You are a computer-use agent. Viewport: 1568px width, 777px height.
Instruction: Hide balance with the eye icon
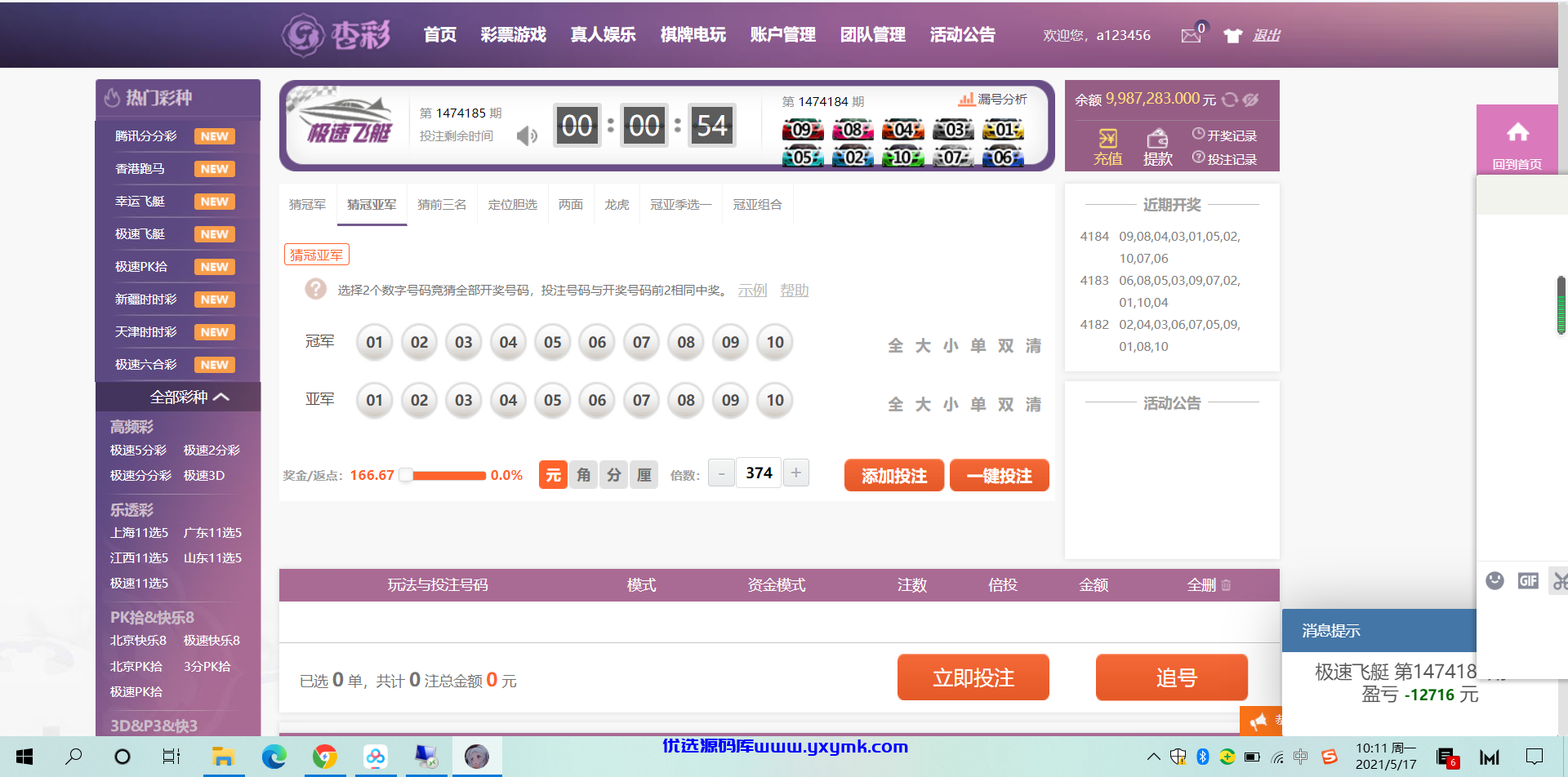coord(1250,100)
